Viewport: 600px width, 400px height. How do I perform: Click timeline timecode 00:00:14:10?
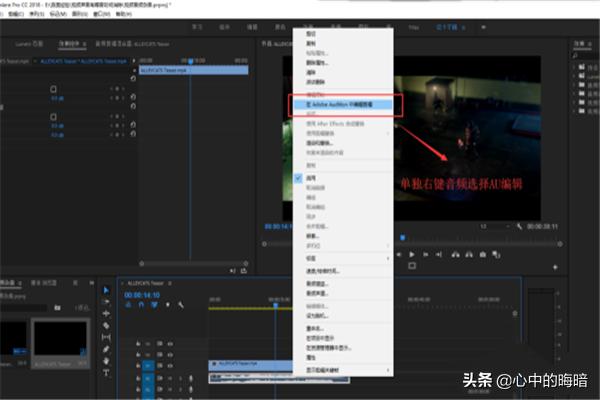(142, 295)
